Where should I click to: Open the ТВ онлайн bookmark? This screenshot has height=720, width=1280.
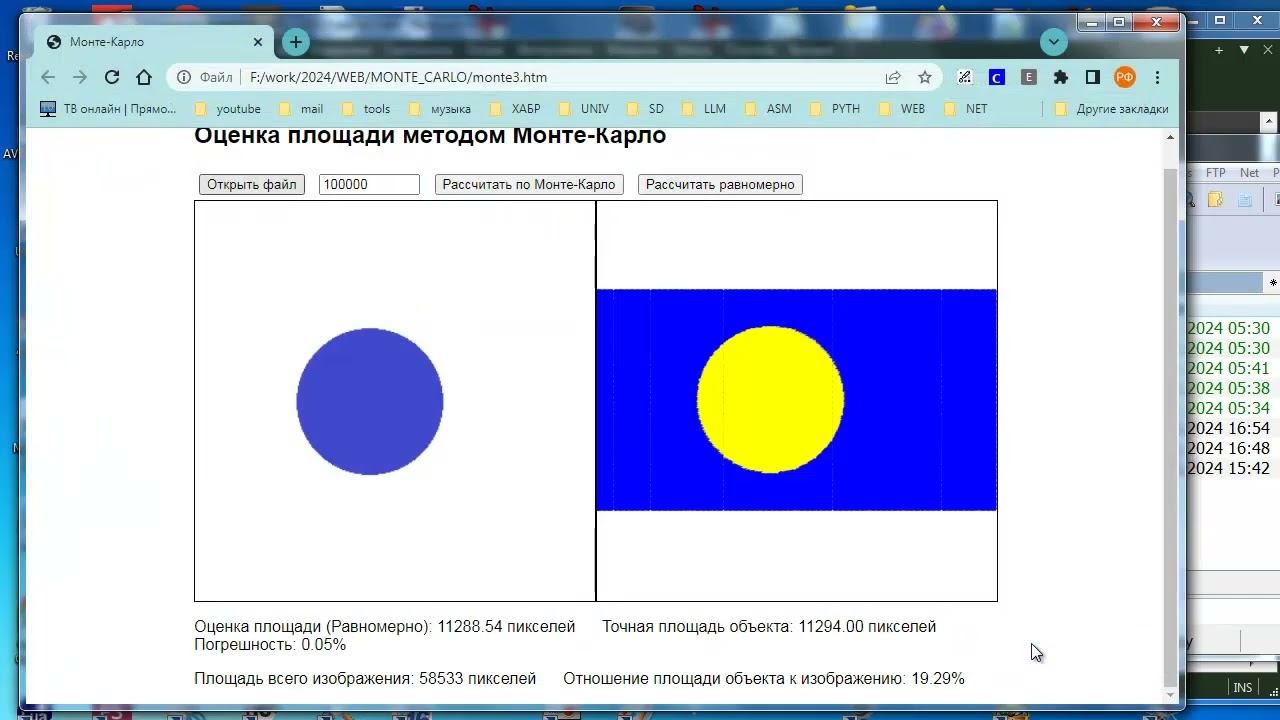pos(108,109)
